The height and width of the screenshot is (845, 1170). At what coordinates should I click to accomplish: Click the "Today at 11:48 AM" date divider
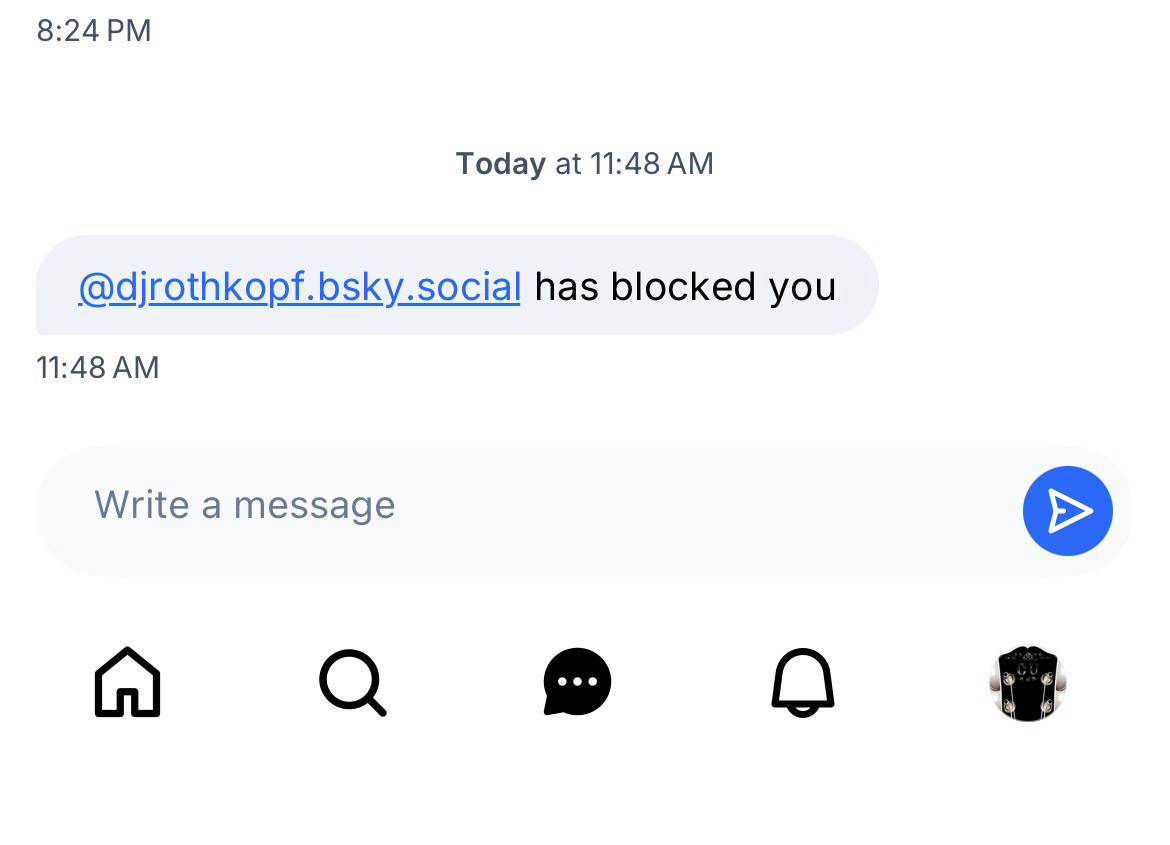point(584,163)
